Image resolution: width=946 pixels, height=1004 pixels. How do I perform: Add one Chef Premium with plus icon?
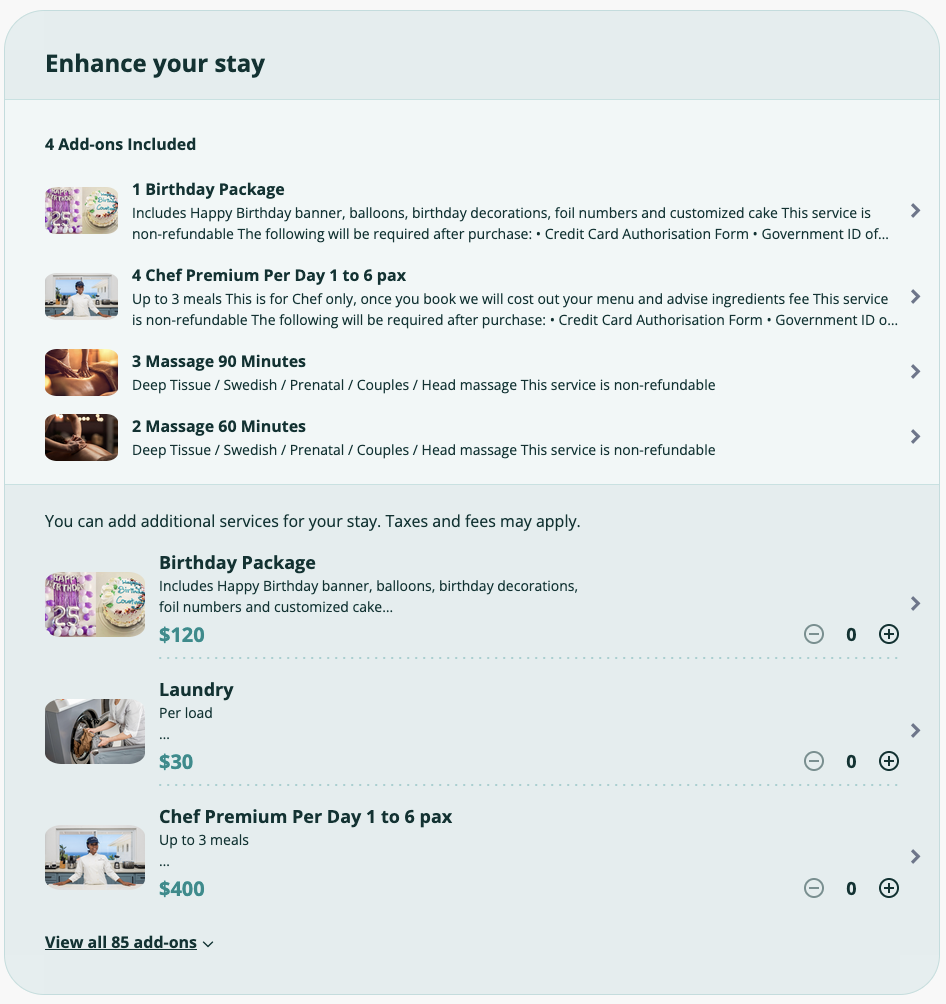click(888, 888)
